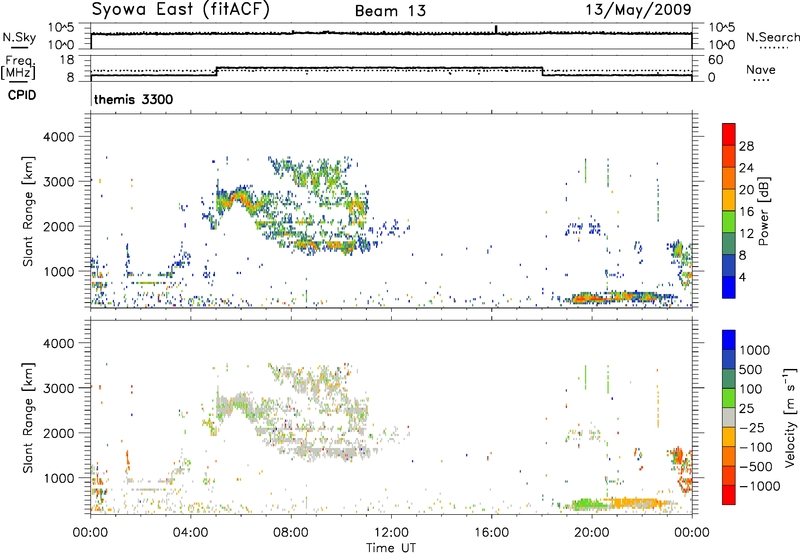Click the date '13/May/2009'

[638, 10]
